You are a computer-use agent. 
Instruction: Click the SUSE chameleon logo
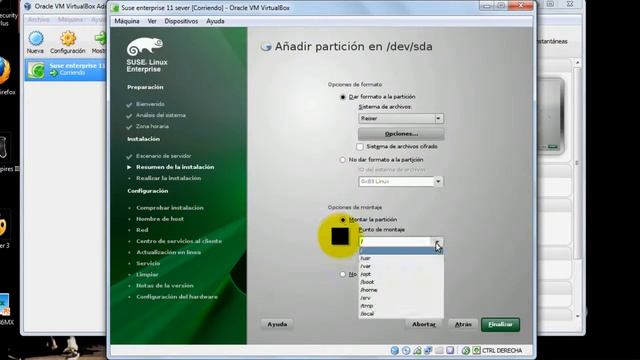tap(145, 47)
